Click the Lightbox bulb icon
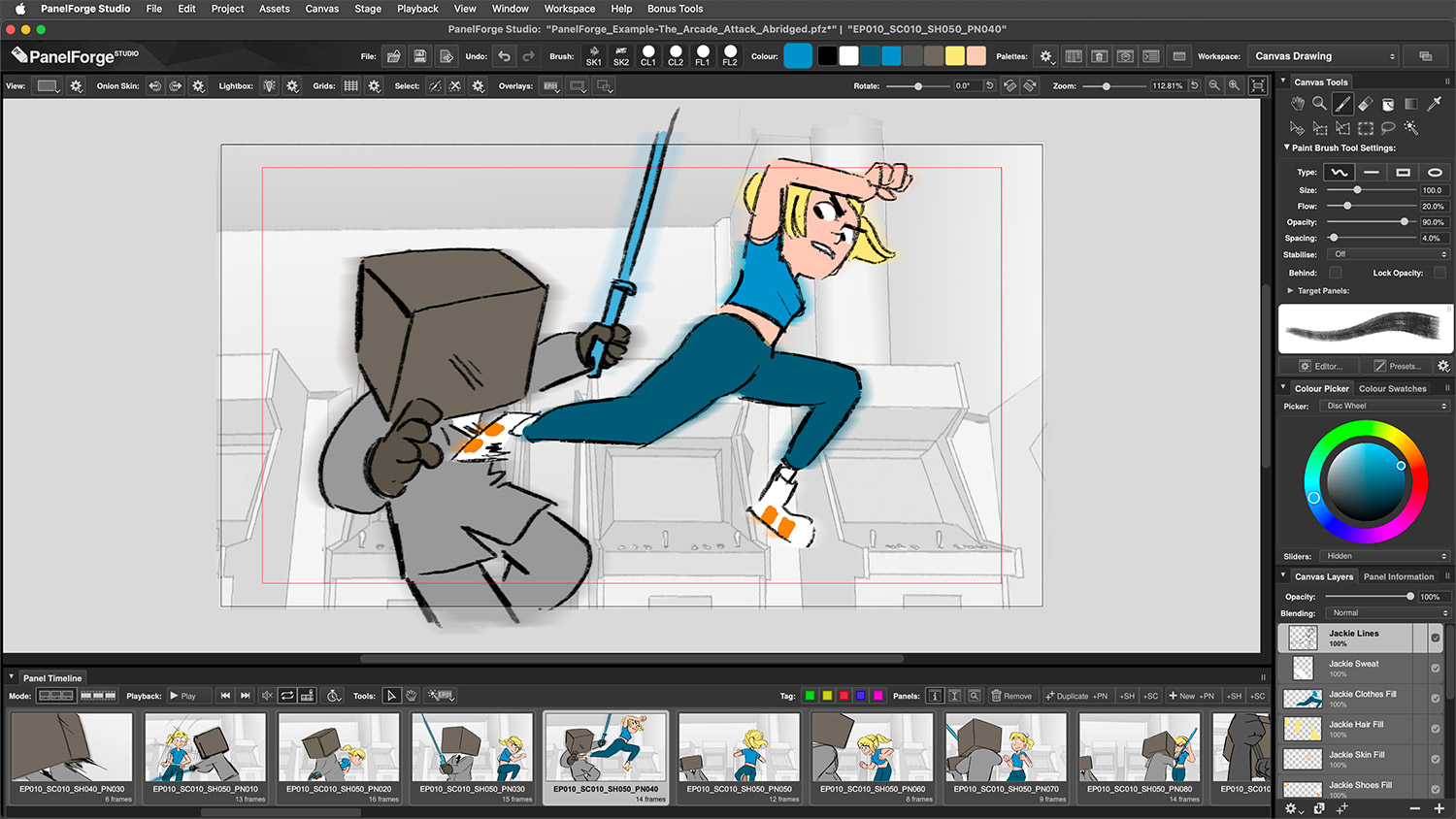Viewport: 1456px width, 819px height. 269,86
